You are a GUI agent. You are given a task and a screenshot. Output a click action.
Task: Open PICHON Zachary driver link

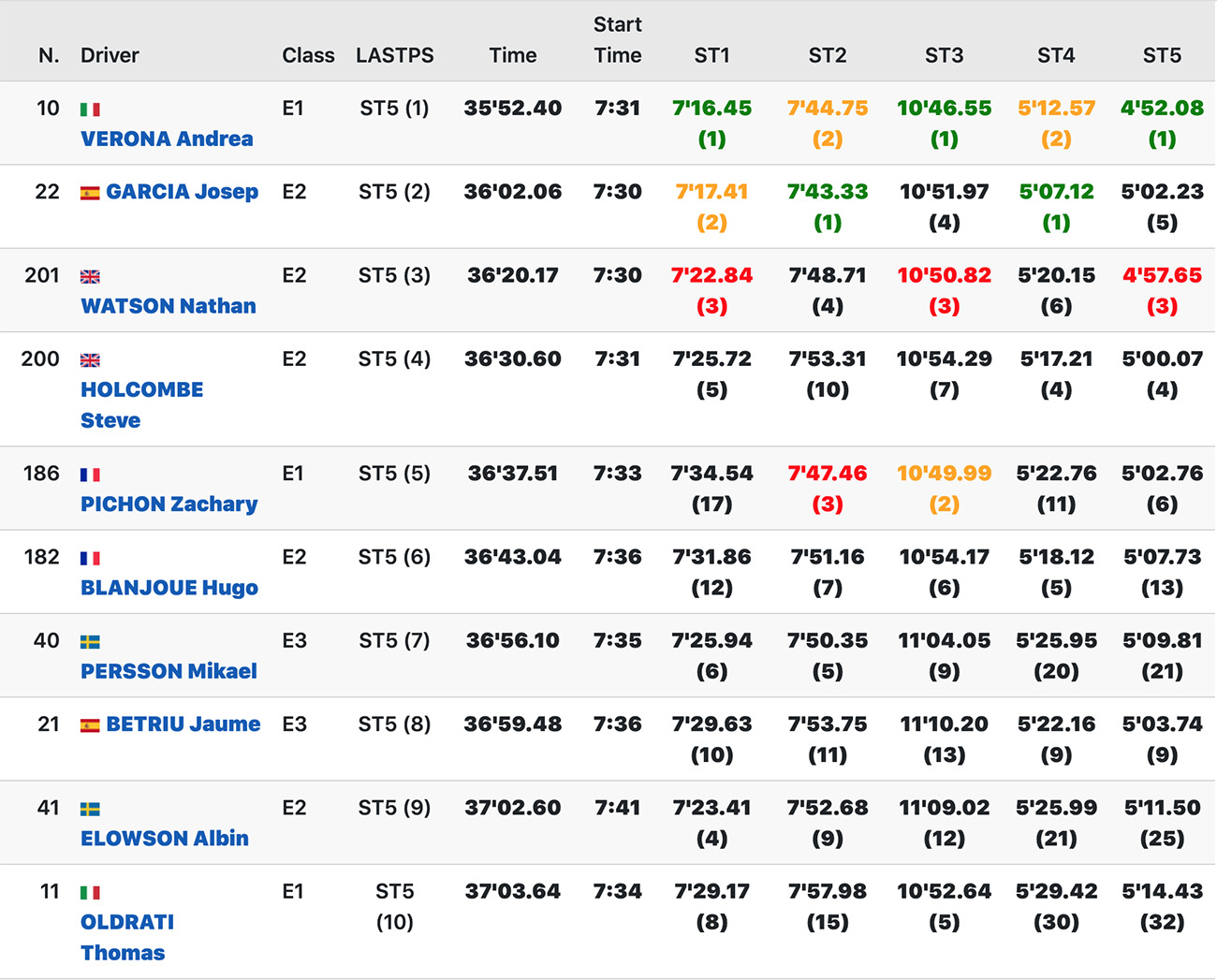169,504
